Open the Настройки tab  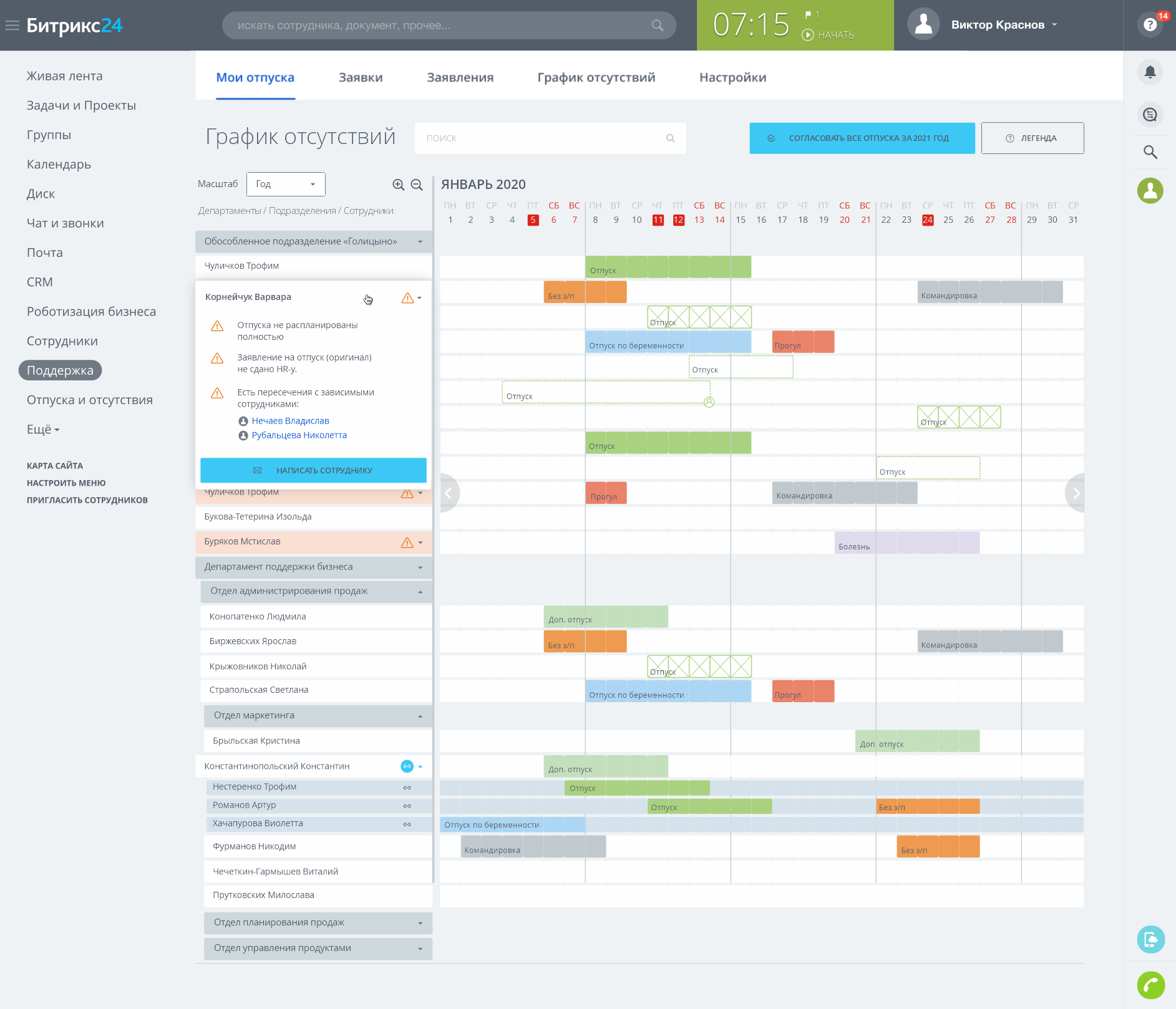click(x=732, y=77)
